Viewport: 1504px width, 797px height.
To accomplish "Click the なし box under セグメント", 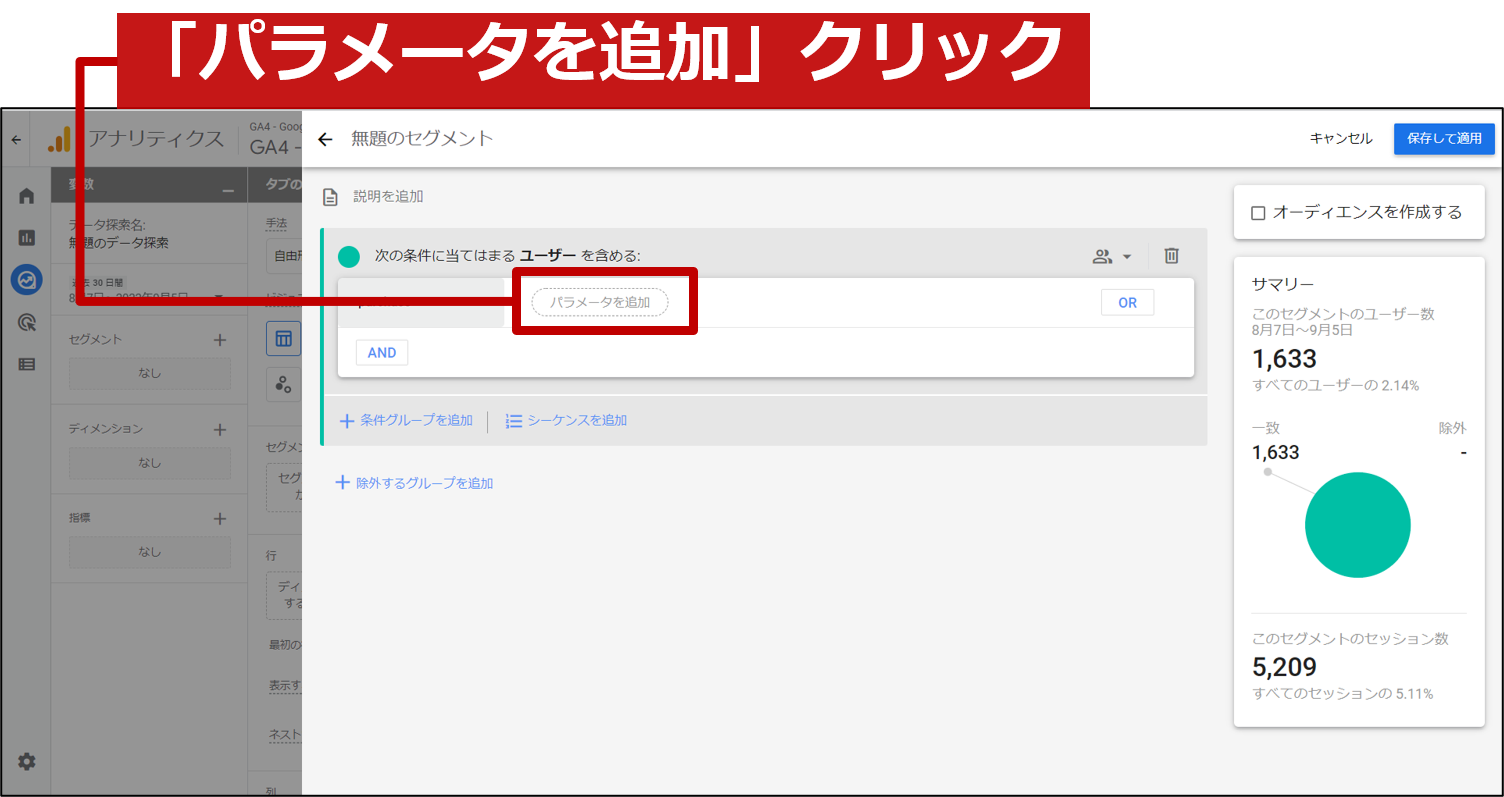I will [149, 374].
